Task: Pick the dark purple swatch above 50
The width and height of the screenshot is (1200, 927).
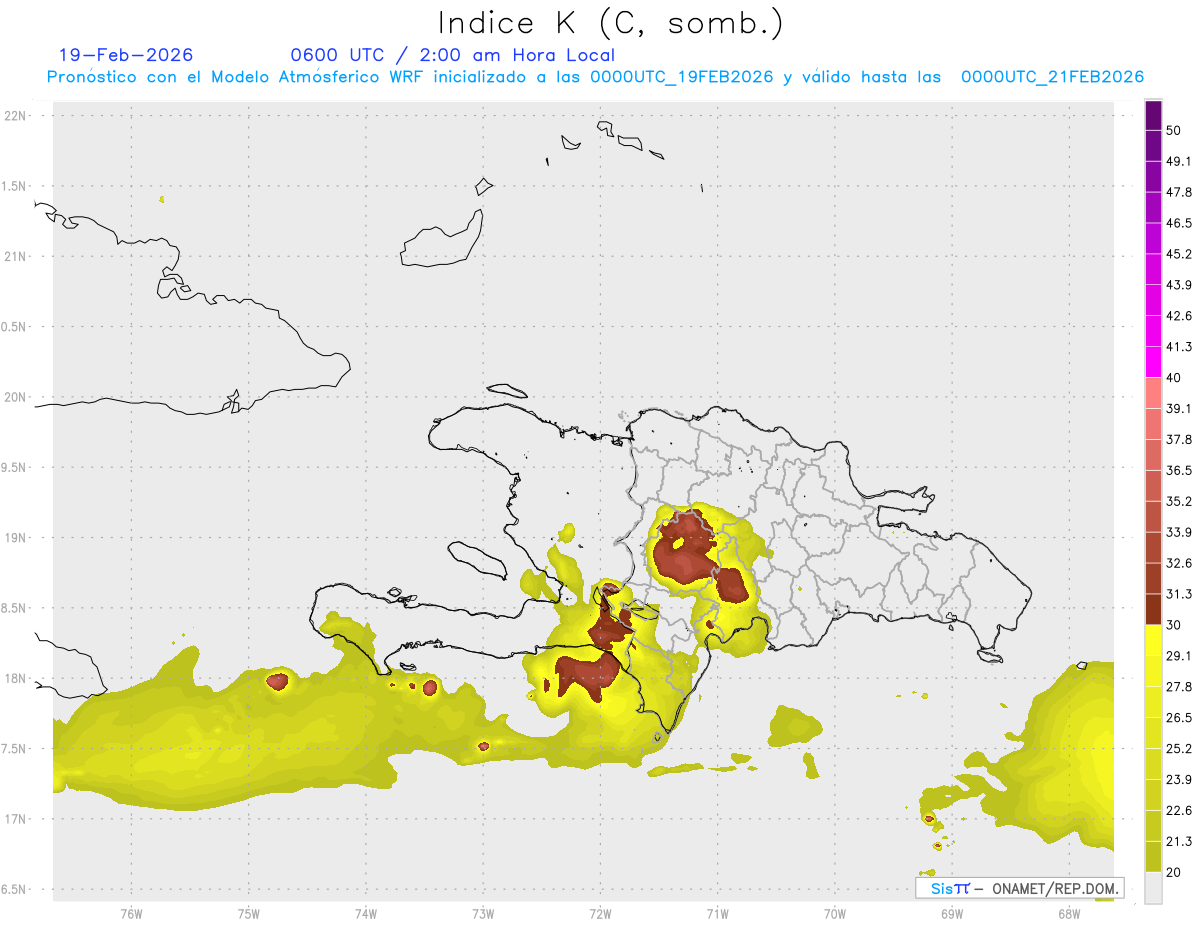Action: [1153, 115]
